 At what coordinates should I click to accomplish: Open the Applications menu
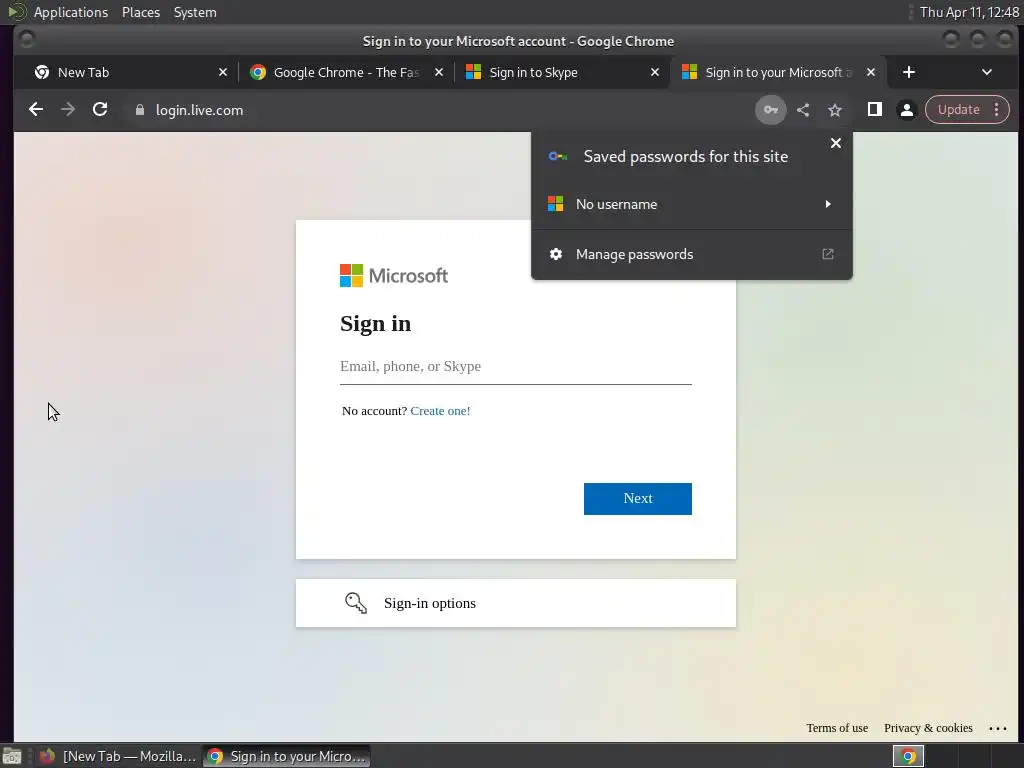pos(71,12)
